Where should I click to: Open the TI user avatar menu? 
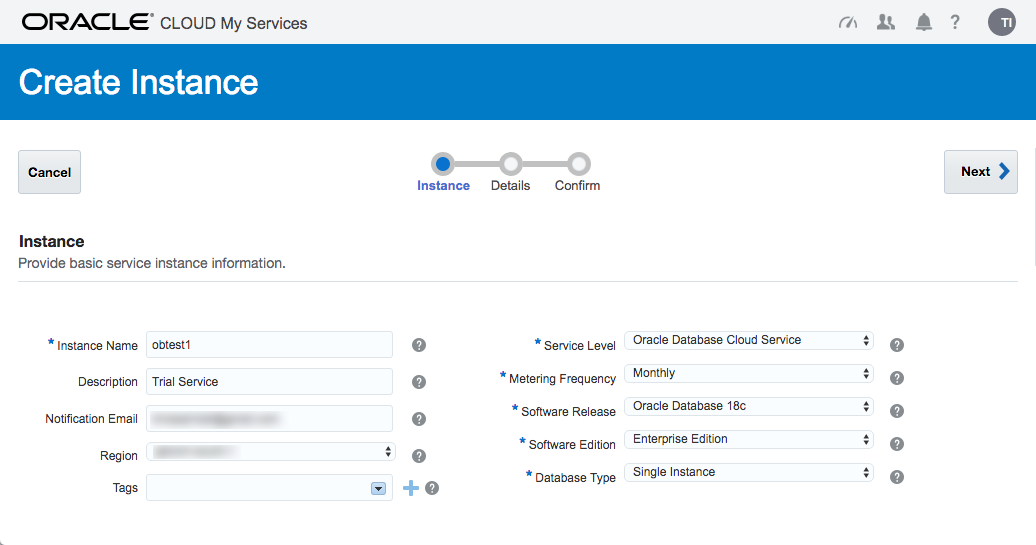click(1002, 22)
